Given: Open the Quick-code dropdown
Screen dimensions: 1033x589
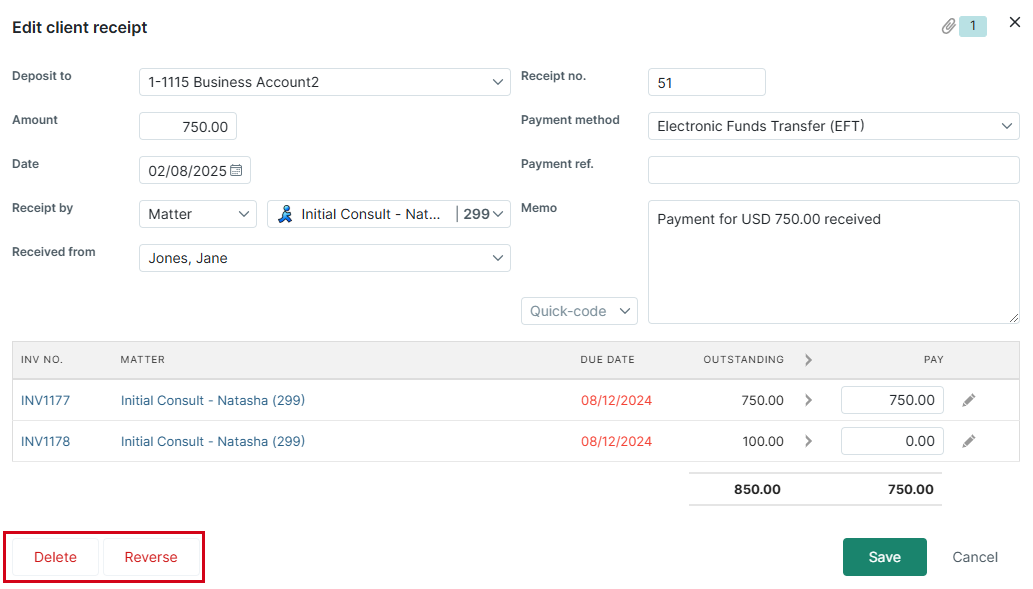Looking at the screenshot, I should [x=579, y=311].
